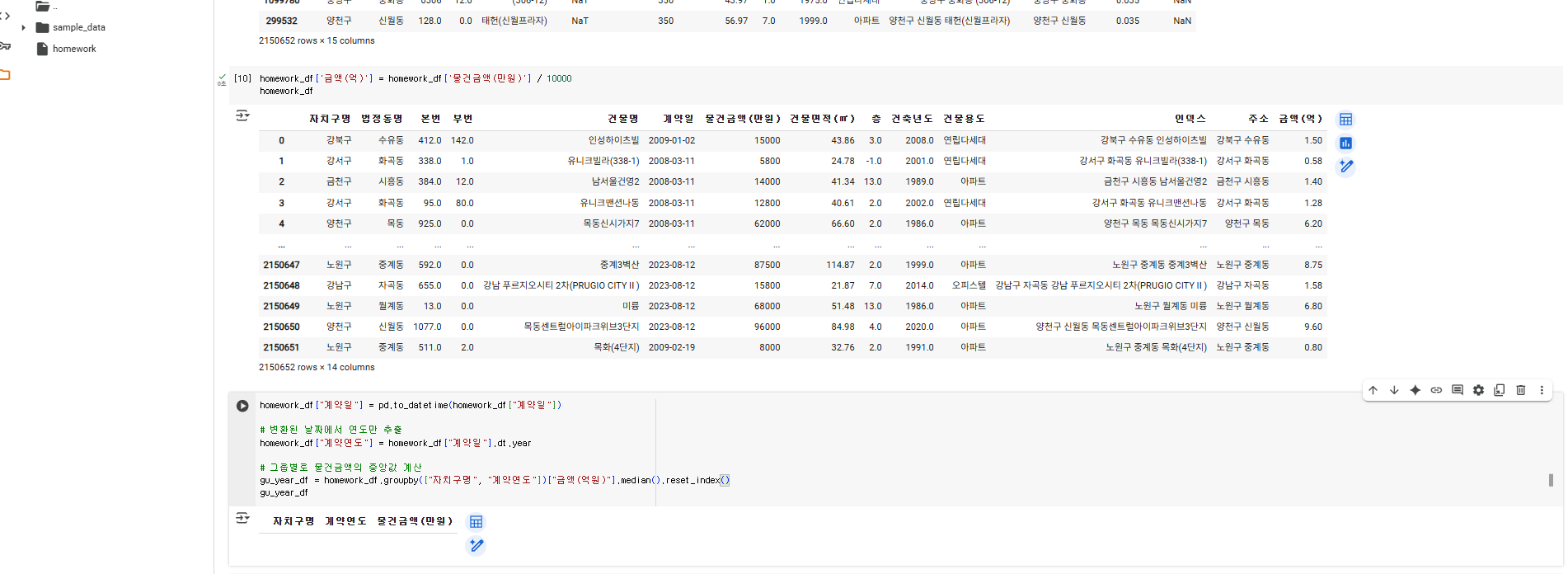This screenshot has height=574, width=1568.
Task: Click the 2009-01-02 date cell
Action: coord(671,140)
